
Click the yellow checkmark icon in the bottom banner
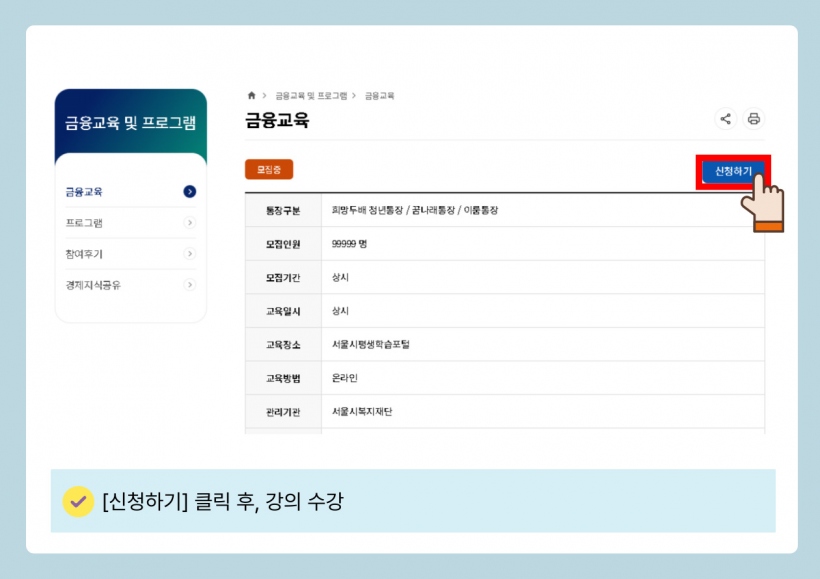77,501
